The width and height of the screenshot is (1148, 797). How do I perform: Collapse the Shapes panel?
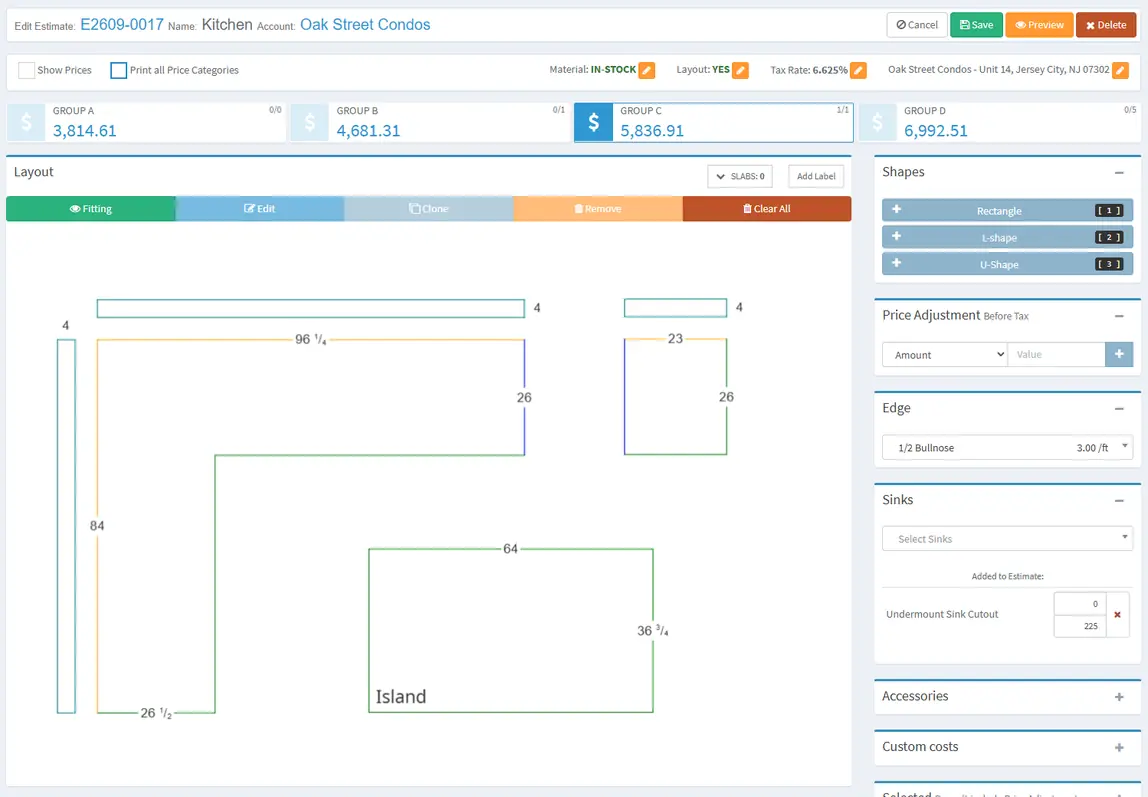click(x=1119, y=173)
